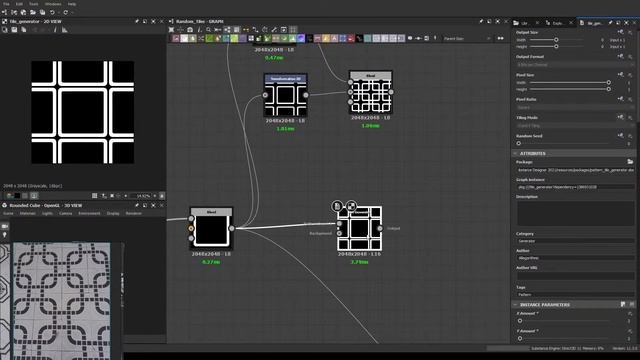Click the double-arrow icon right of Parent Size
640x360 pixels.
[x=500, y=38]
